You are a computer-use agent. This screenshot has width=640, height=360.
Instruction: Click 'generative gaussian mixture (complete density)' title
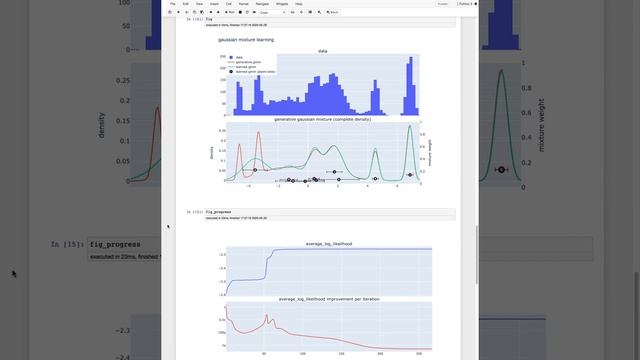[x=322, y=119]
